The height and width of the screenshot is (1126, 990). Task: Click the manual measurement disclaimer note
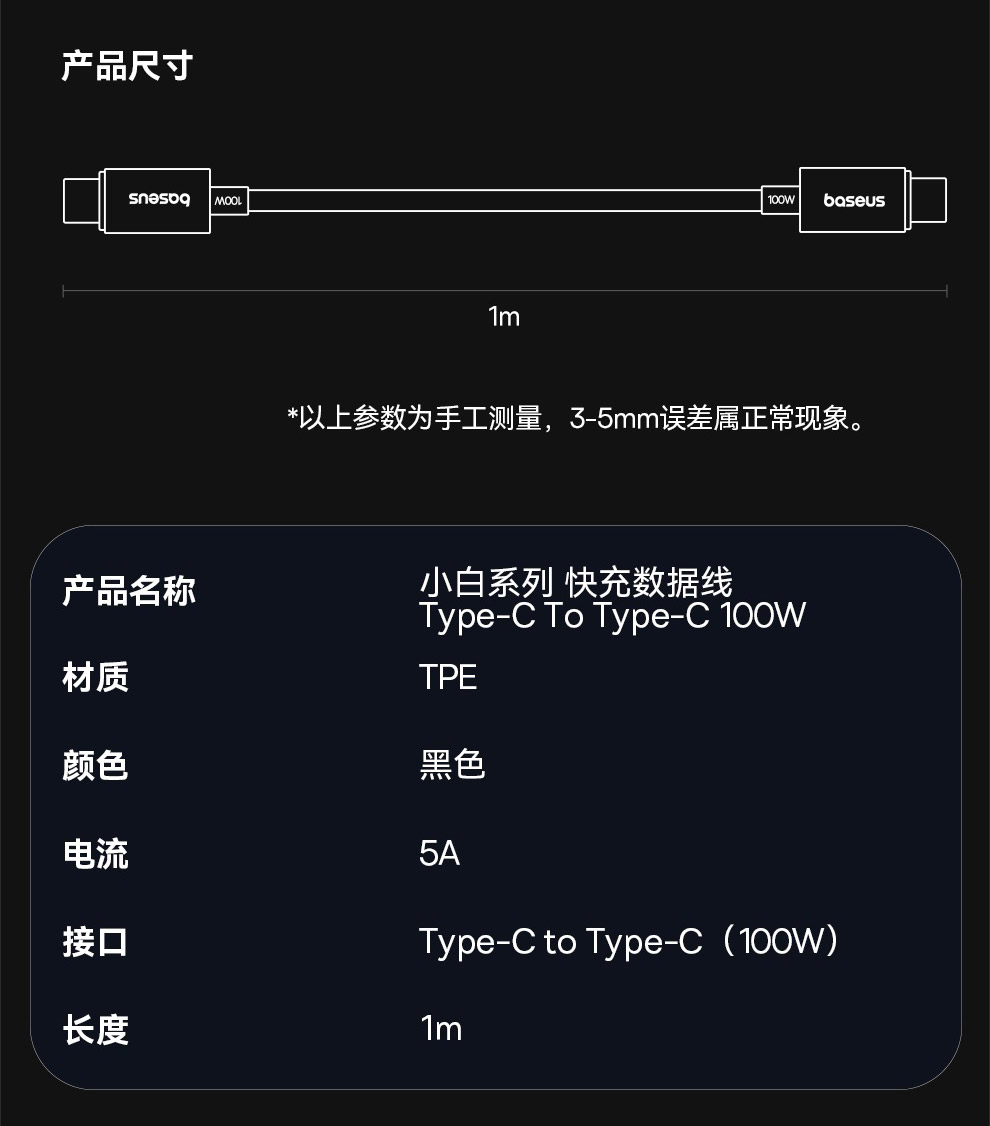coord(577,418)
